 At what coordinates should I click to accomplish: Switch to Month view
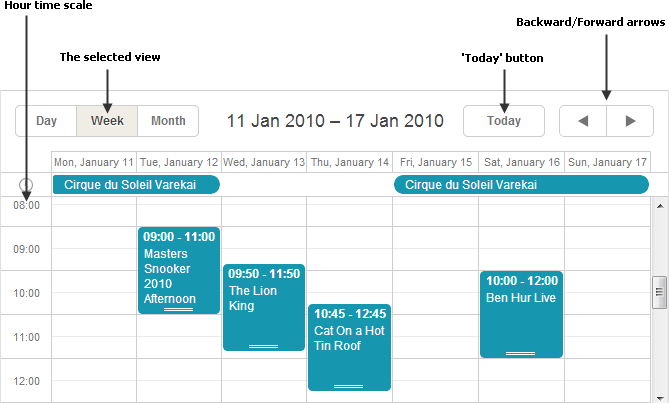coord(168,121)
